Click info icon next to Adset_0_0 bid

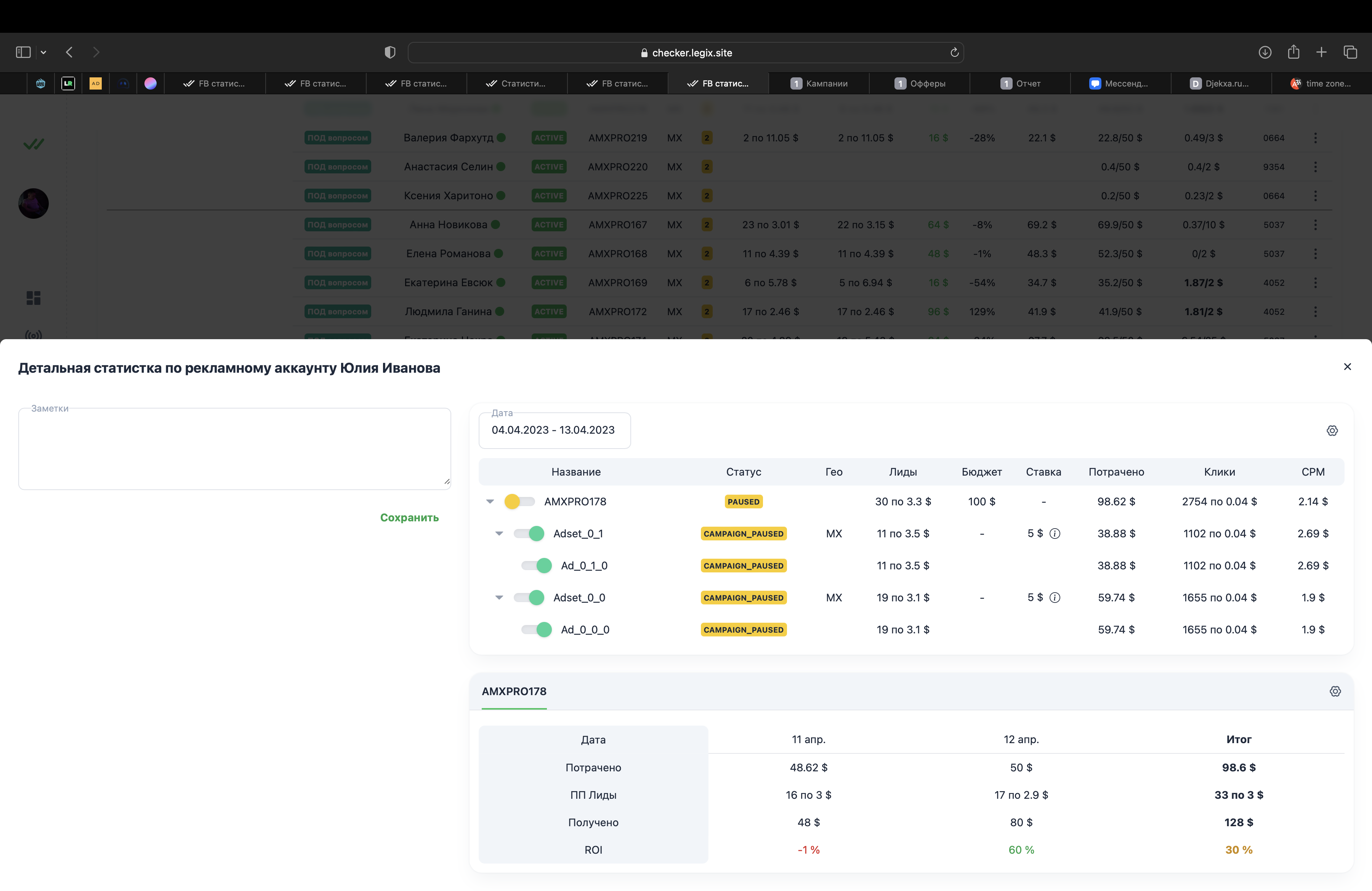point(1055,598)
